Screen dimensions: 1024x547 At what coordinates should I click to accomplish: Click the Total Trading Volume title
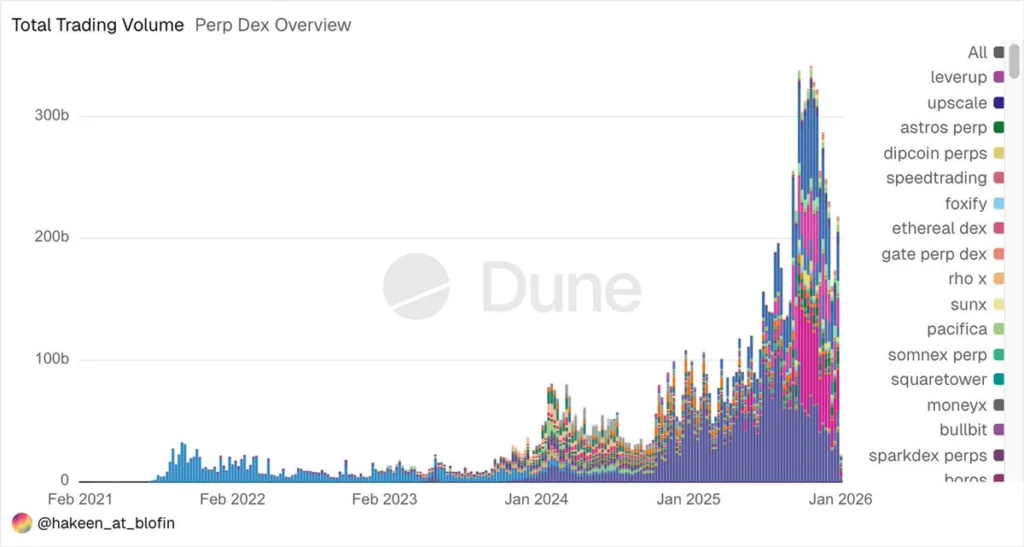click(97, 25)
